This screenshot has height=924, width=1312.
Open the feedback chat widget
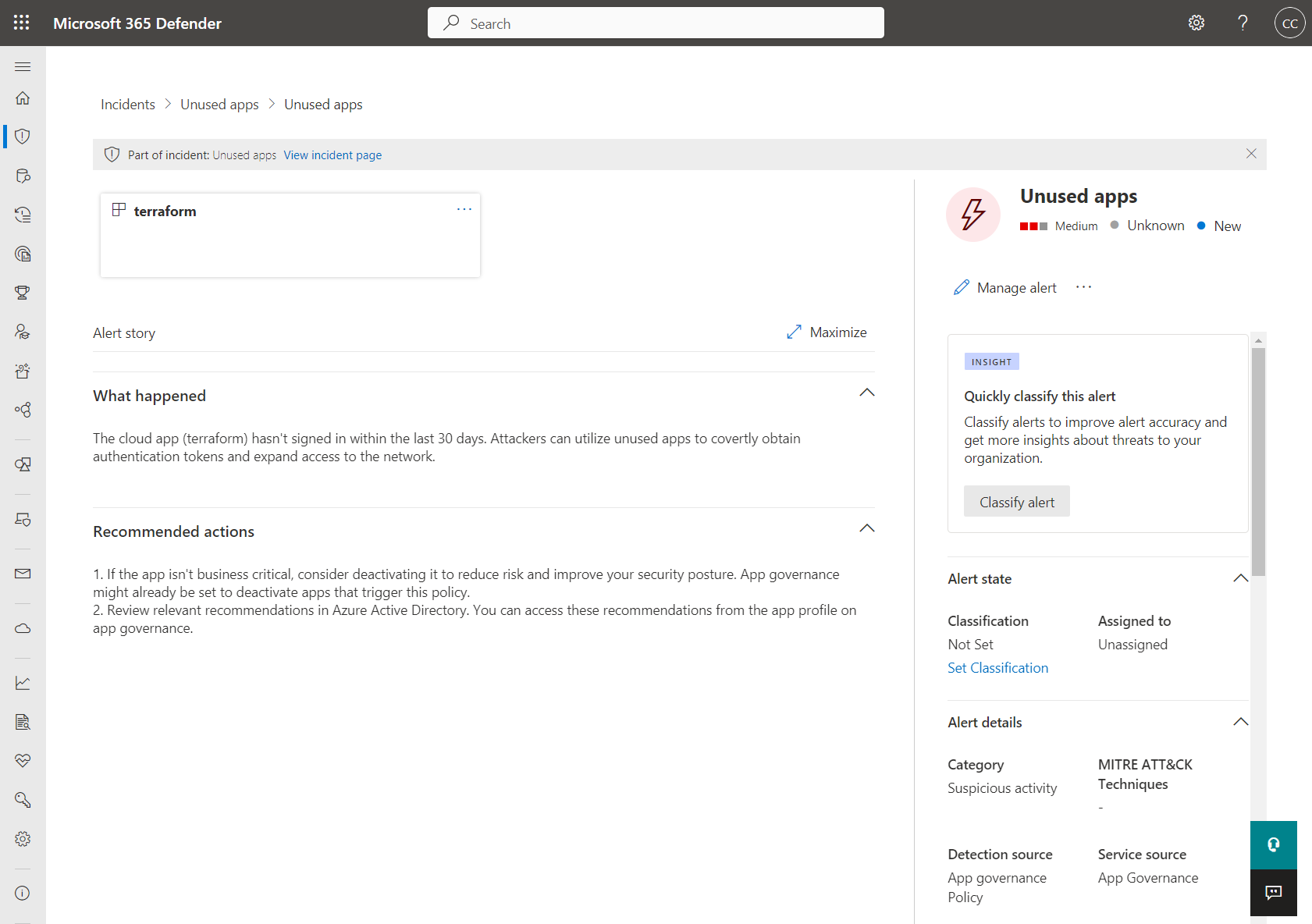click(x=1274, y=893)
